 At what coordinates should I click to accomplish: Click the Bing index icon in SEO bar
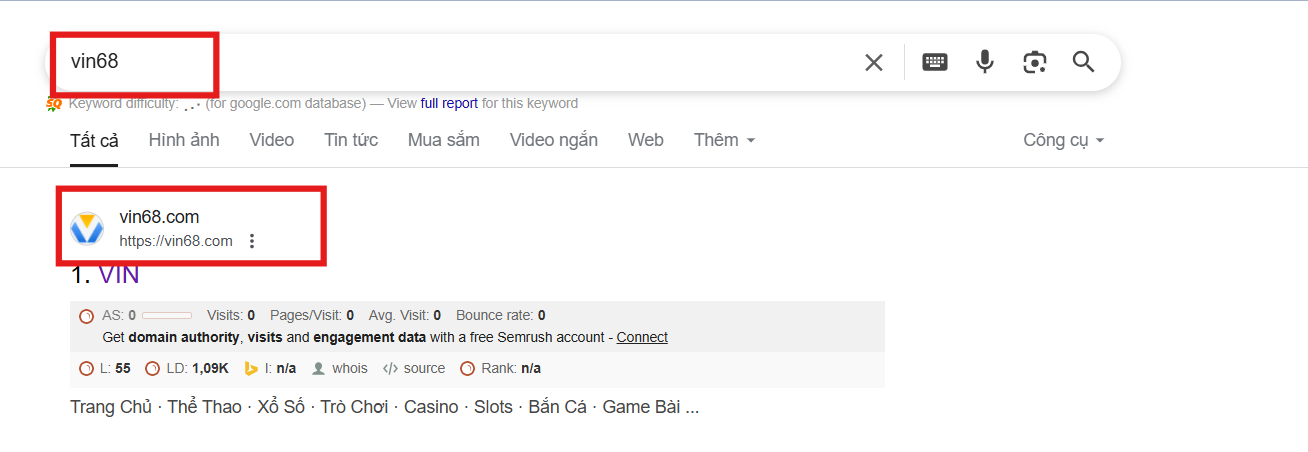(x=252, y=369)
